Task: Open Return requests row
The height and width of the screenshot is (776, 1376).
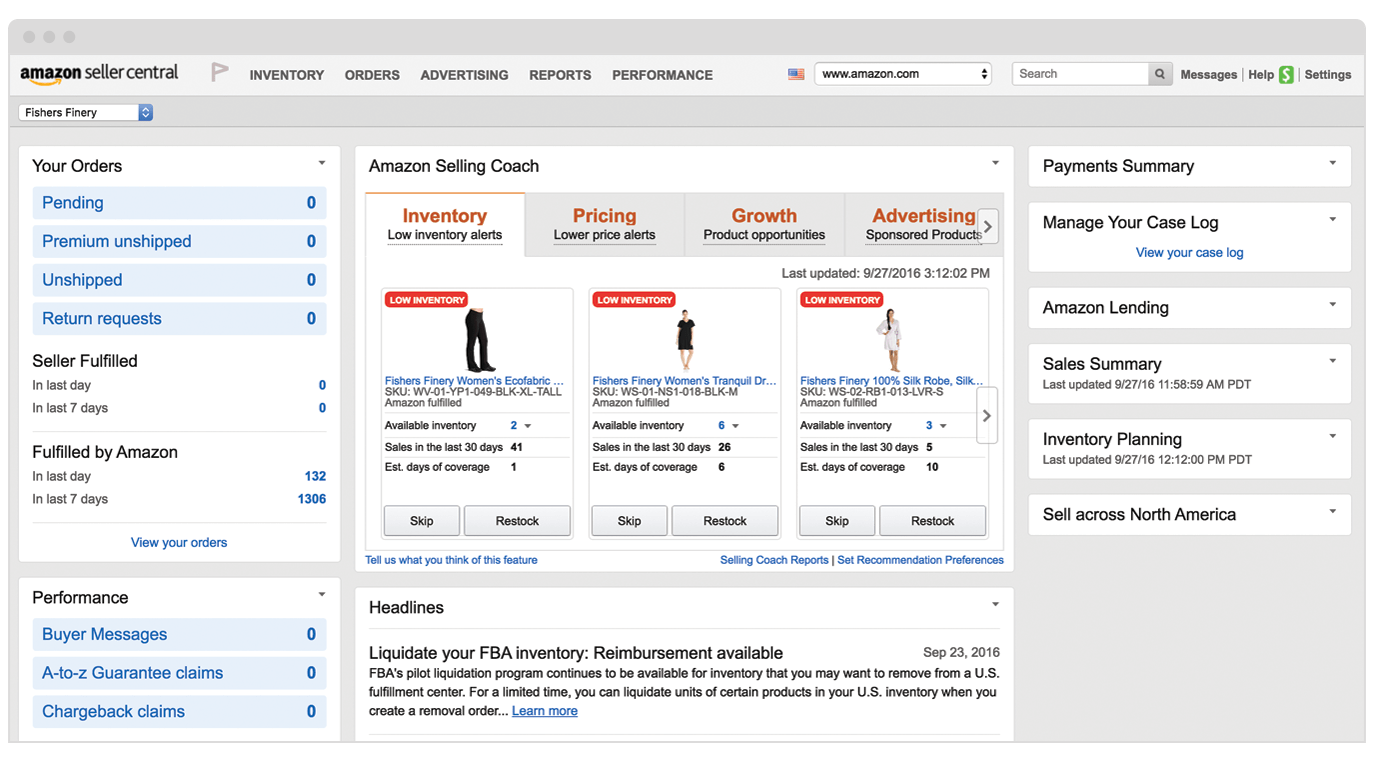Action: 180,319
